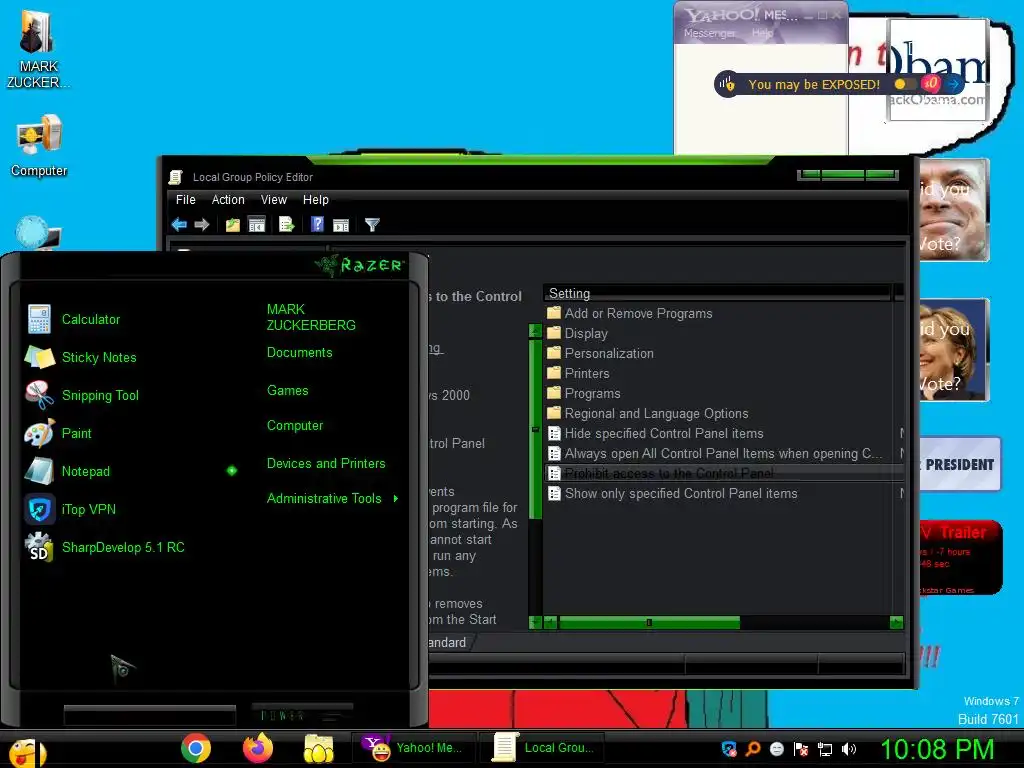Go forward with the Policy Editor forward arrow
The width and height of the screenshot is (1024, 768).
[x=202, y=225]
